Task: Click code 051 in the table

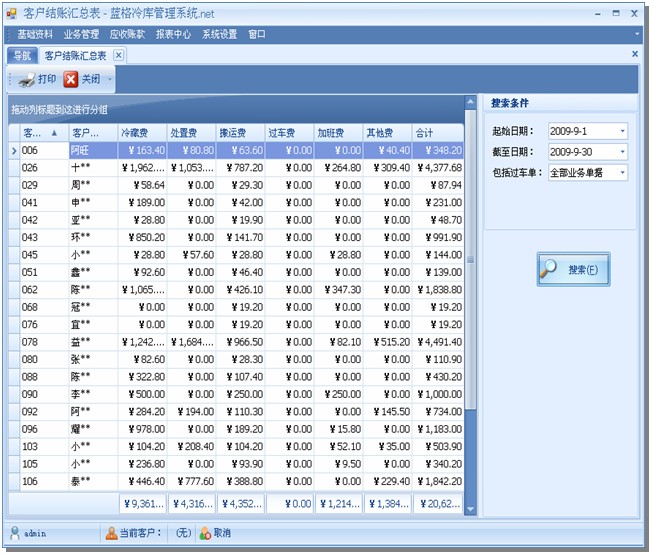Action: (29, 272)
